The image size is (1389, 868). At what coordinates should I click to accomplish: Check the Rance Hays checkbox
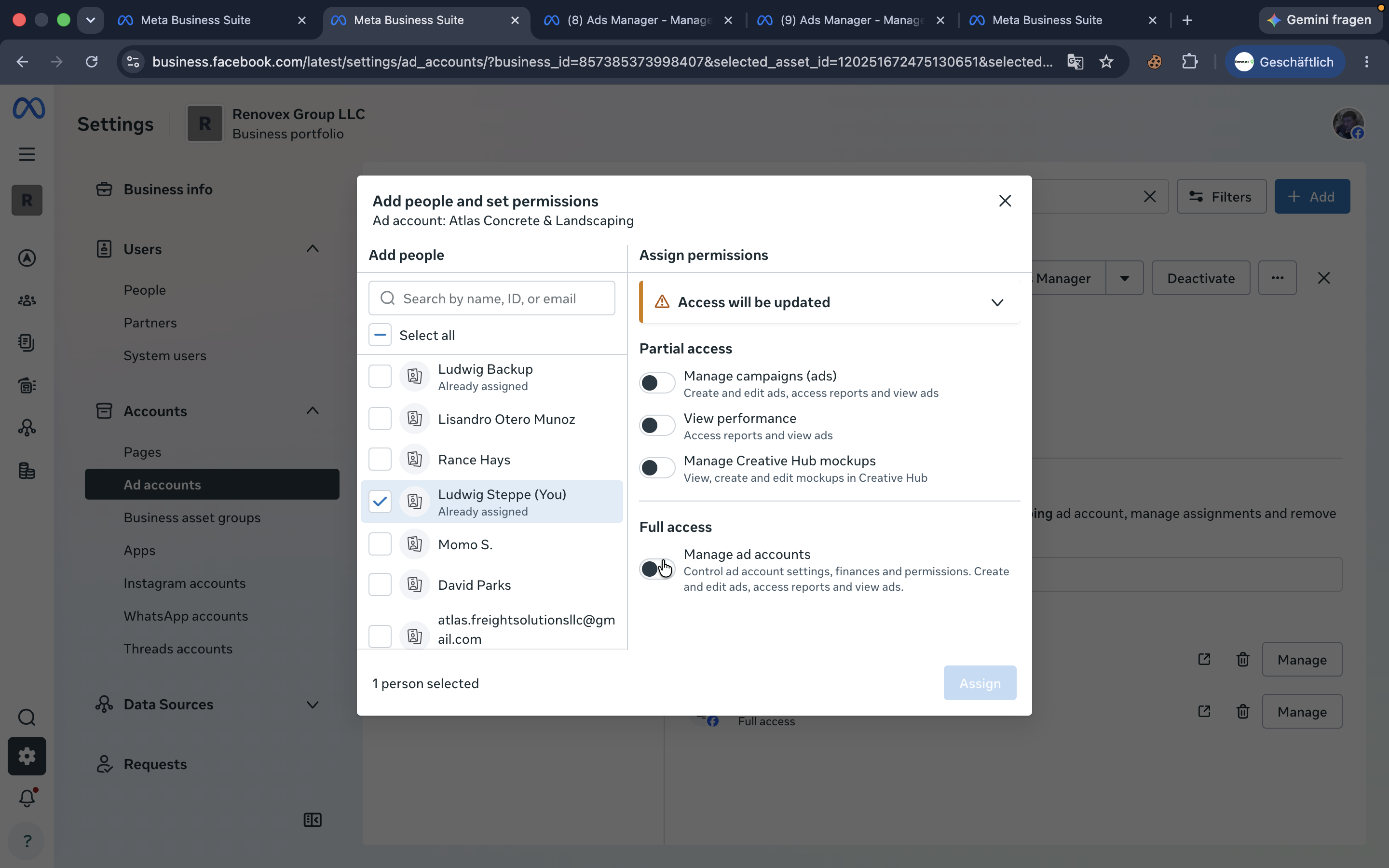click(380, 459)
